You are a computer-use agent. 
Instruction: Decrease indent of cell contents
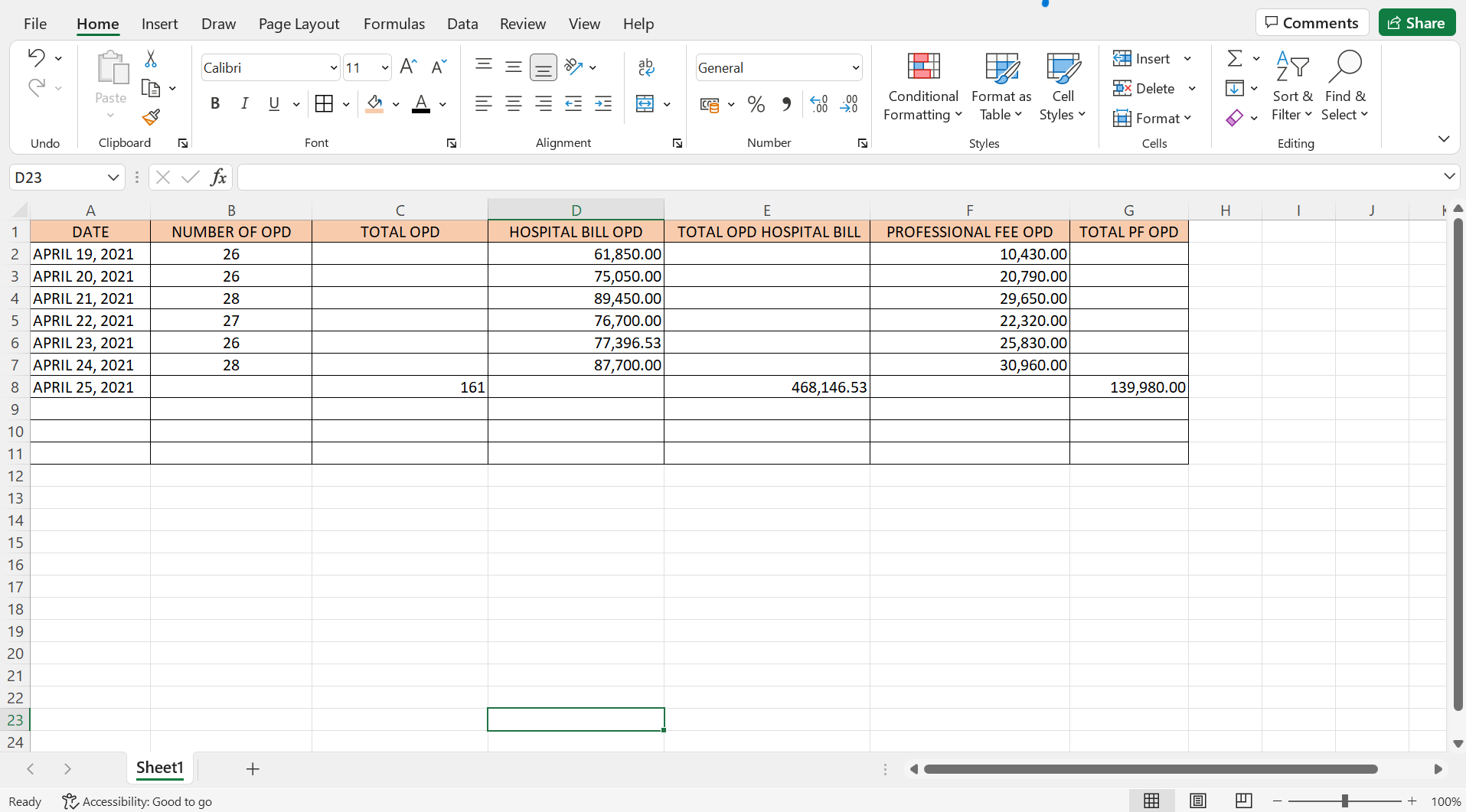coord(573,104)
